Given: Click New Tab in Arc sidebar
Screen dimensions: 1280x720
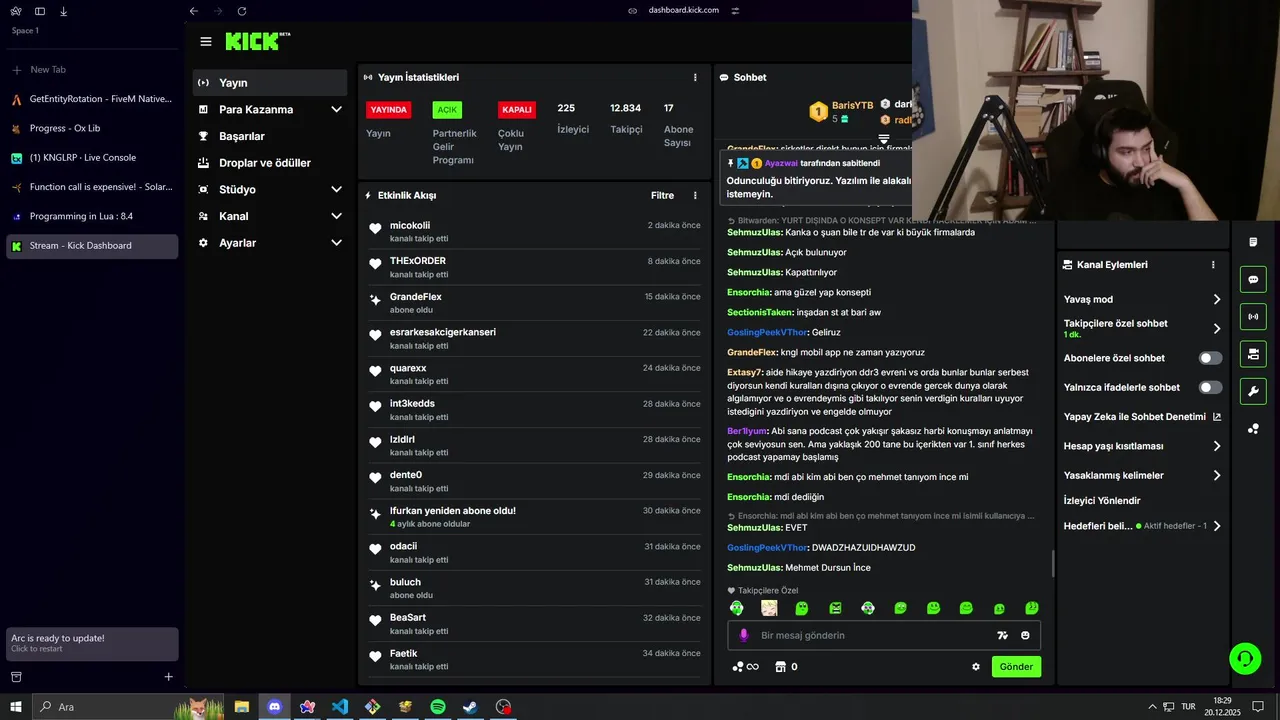Looking at the screenshot, I should click(92, 70).
